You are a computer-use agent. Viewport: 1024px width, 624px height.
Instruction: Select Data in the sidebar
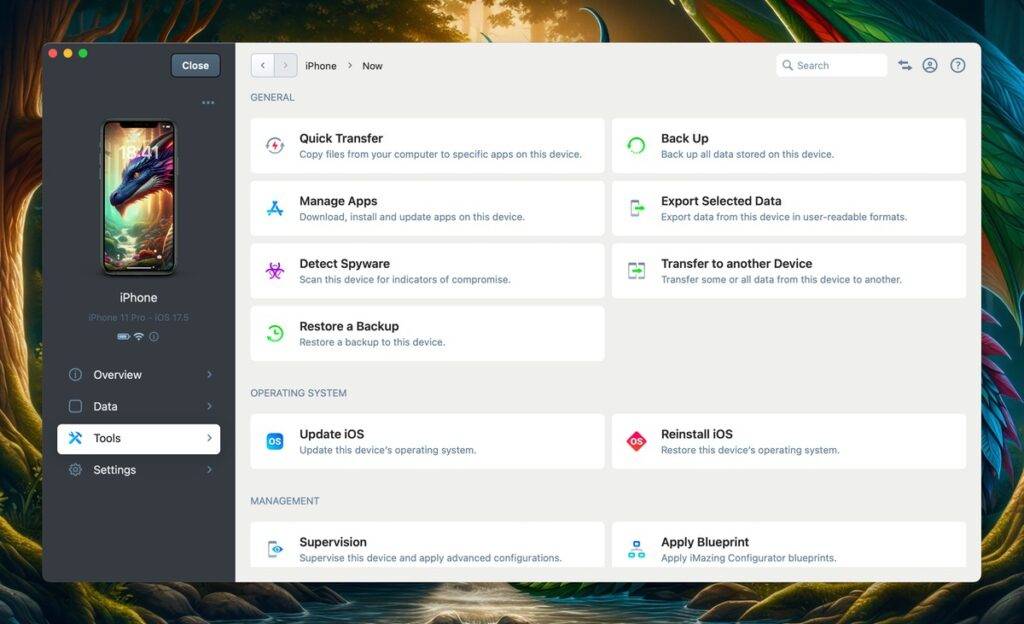pyautogui.click(x=138, y=406)
